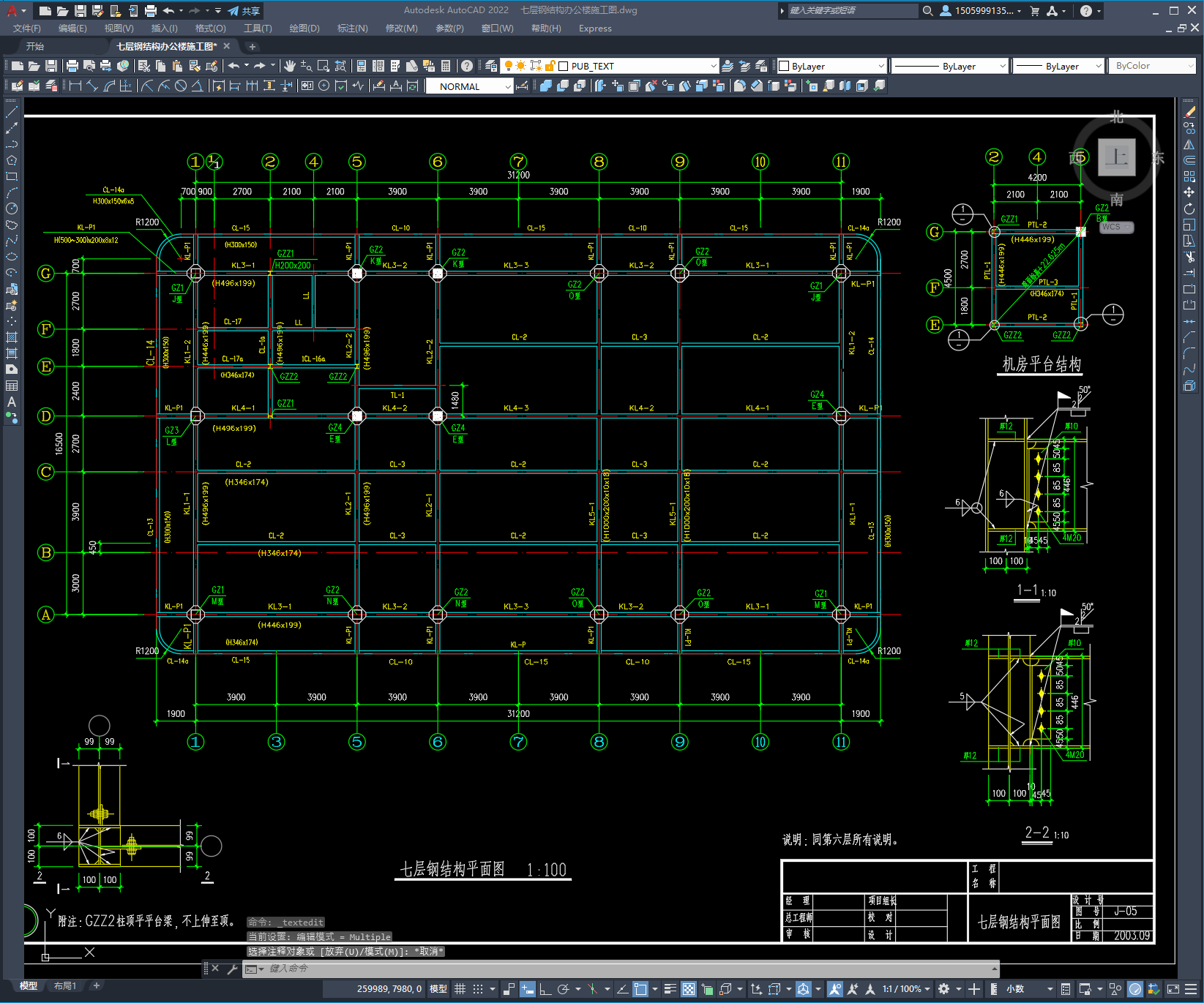Toggle transparency display in status bar
Viewport: 1204px width, 1003px height.
tap(689, 989)
